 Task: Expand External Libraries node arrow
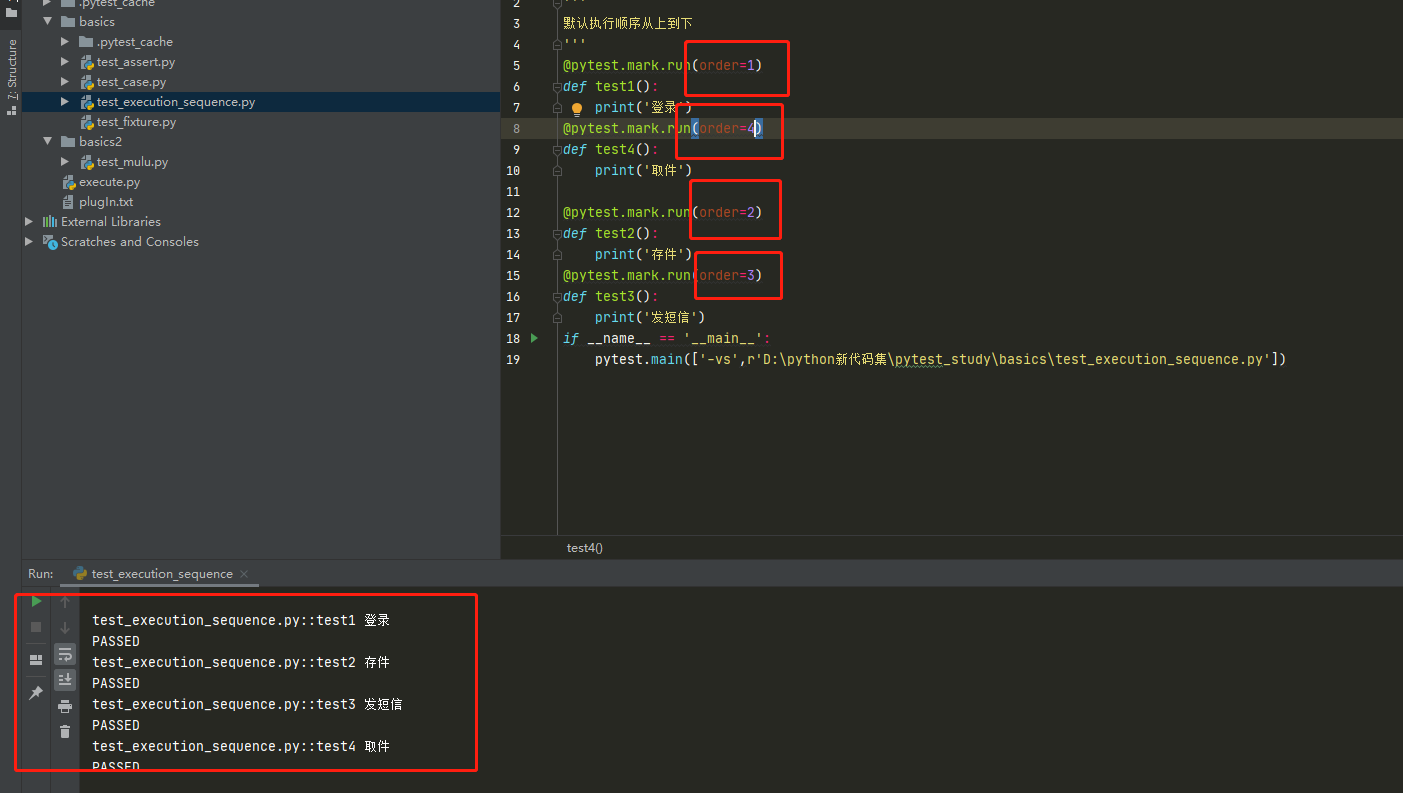point(29,222)
